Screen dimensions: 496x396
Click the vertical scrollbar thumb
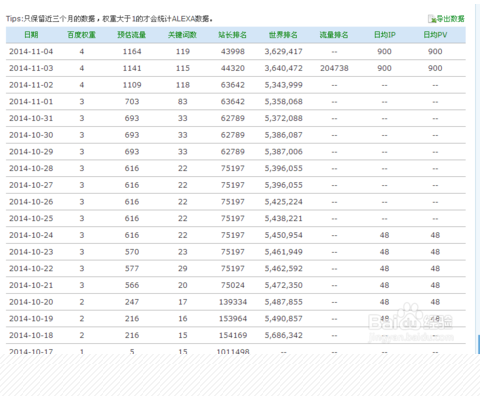(479, 344)
